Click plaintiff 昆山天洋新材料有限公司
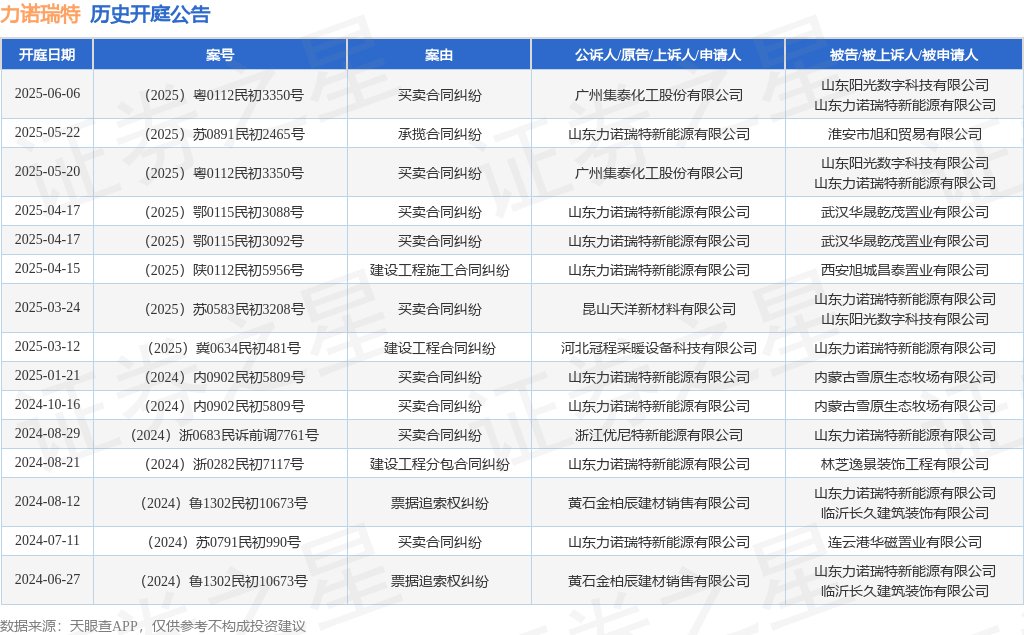 click(x=658, y=309)
